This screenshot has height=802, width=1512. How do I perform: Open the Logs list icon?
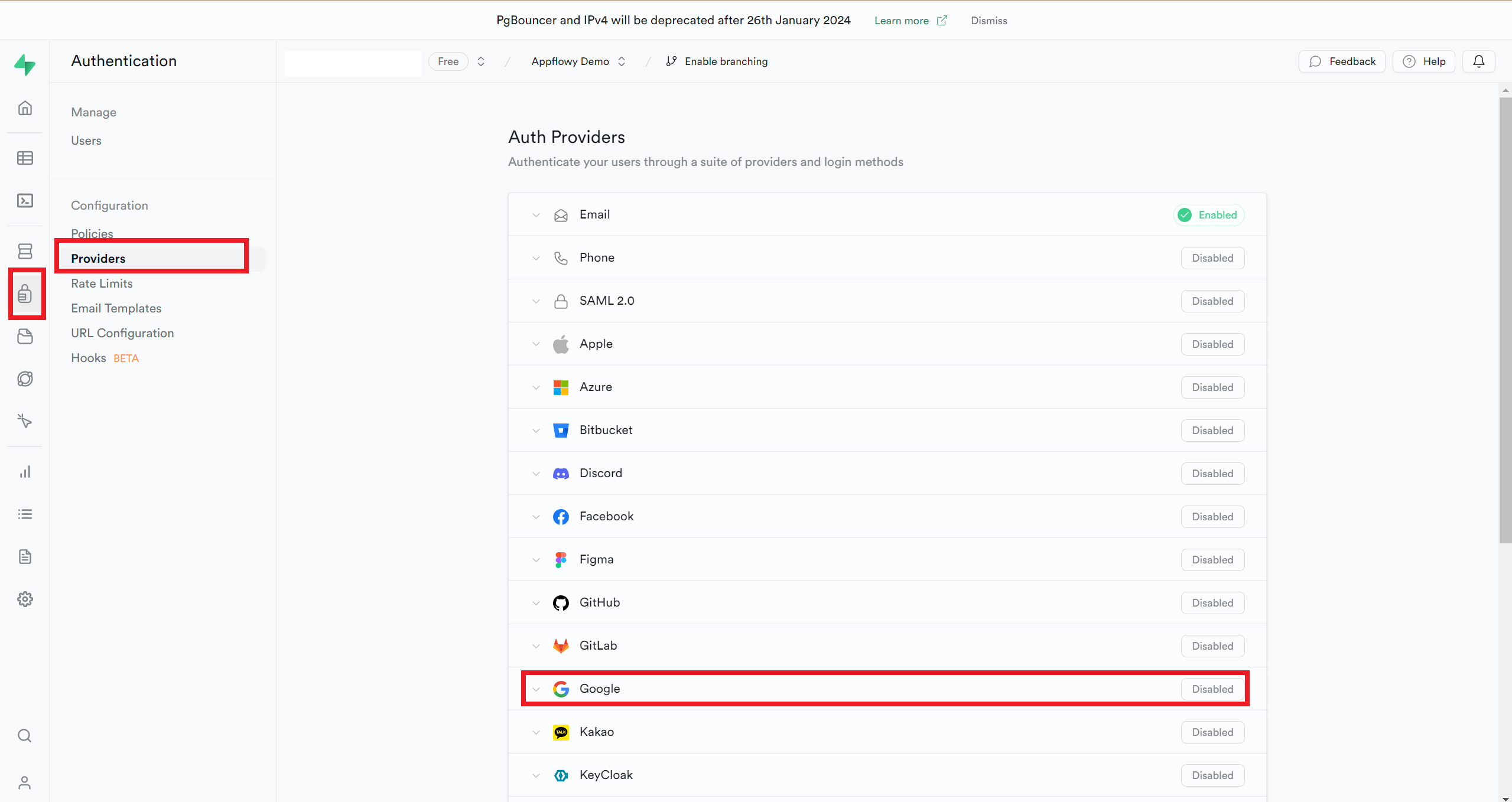[x=25, y=514]
